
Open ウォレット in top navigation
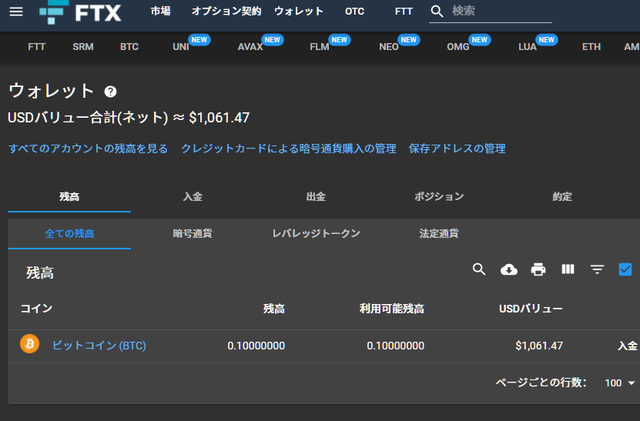click(298, 11)
